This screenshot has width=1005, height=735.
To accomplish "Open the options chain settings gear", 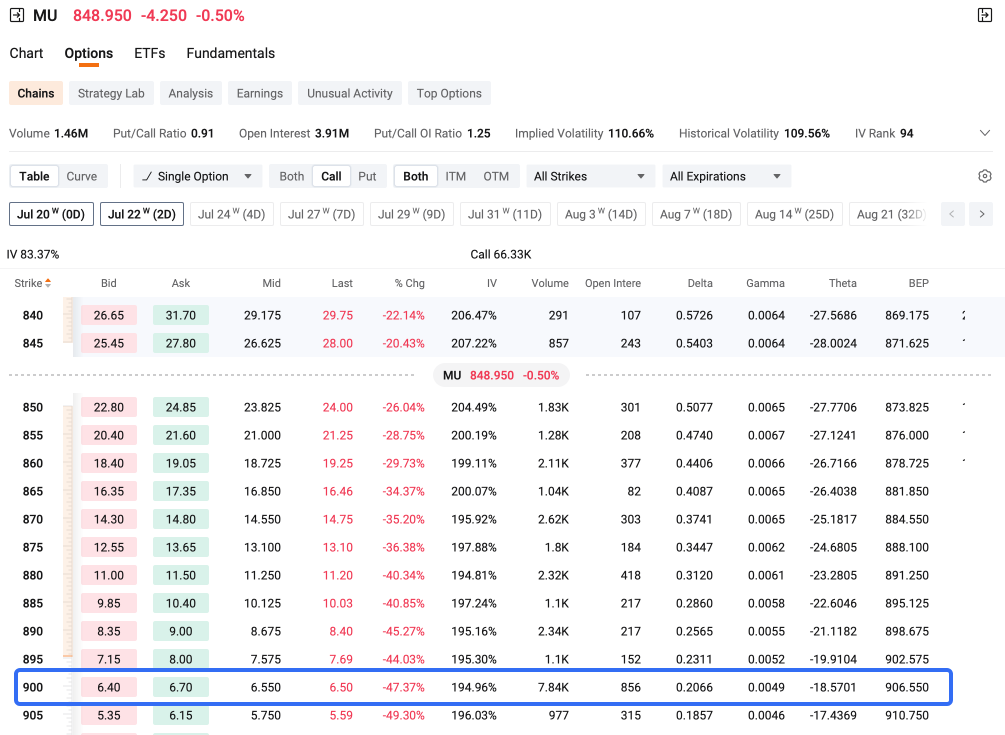I will 985,176.
